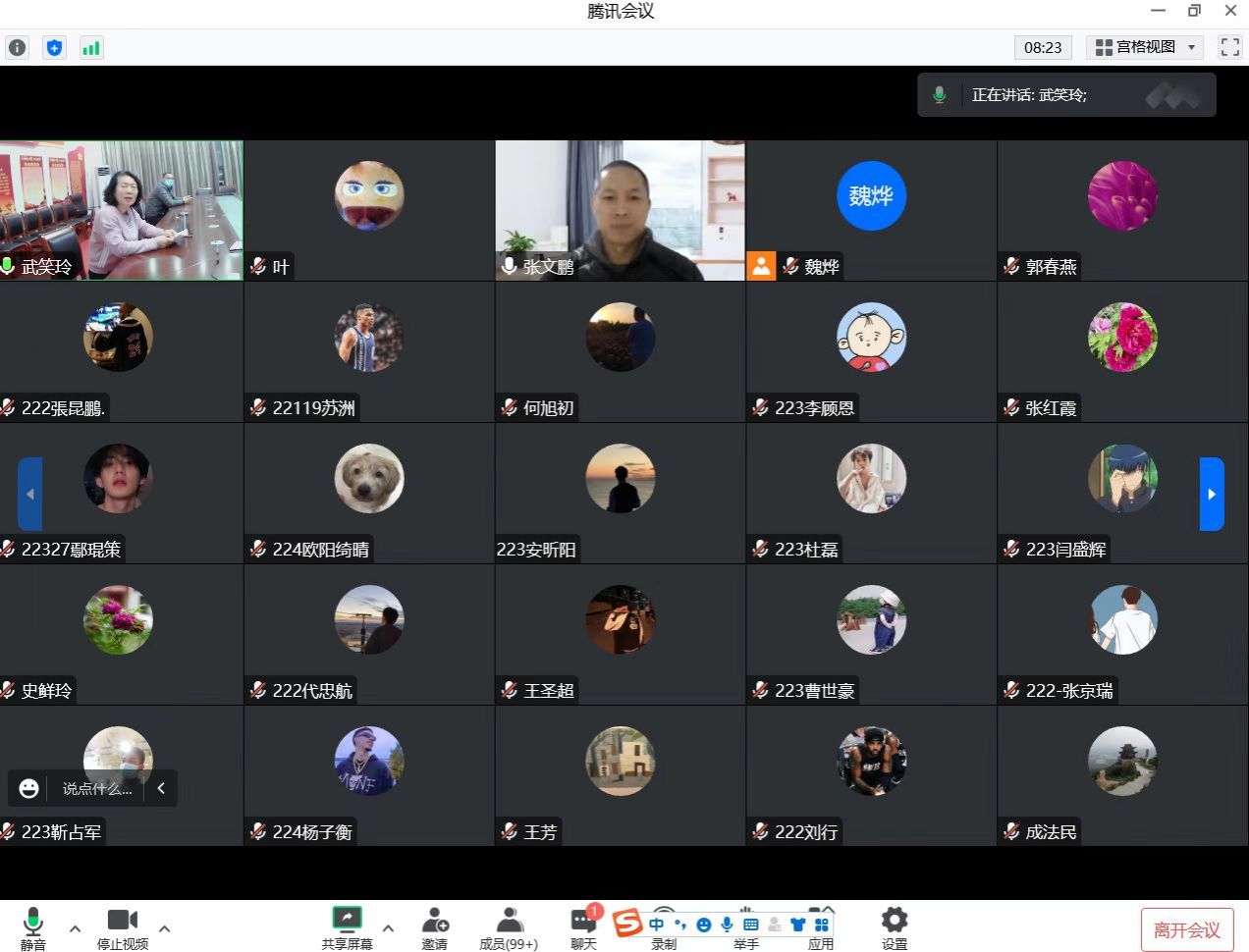The width and height of the screenshot is (1249, 952).
Task: Open the 设置 settings gear
Action: [895, 928]
